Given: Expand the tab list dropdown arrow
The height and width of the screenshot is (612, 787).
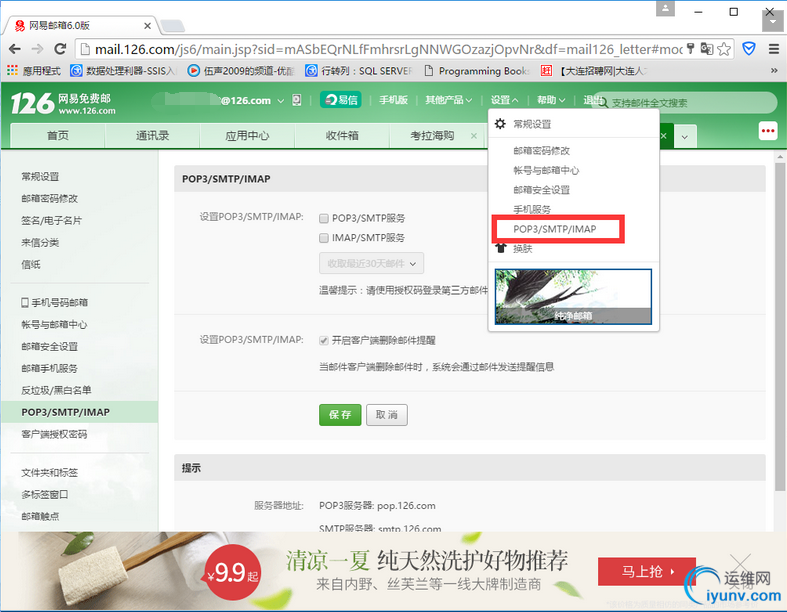Looking at the screenshot, I should 685,137.
